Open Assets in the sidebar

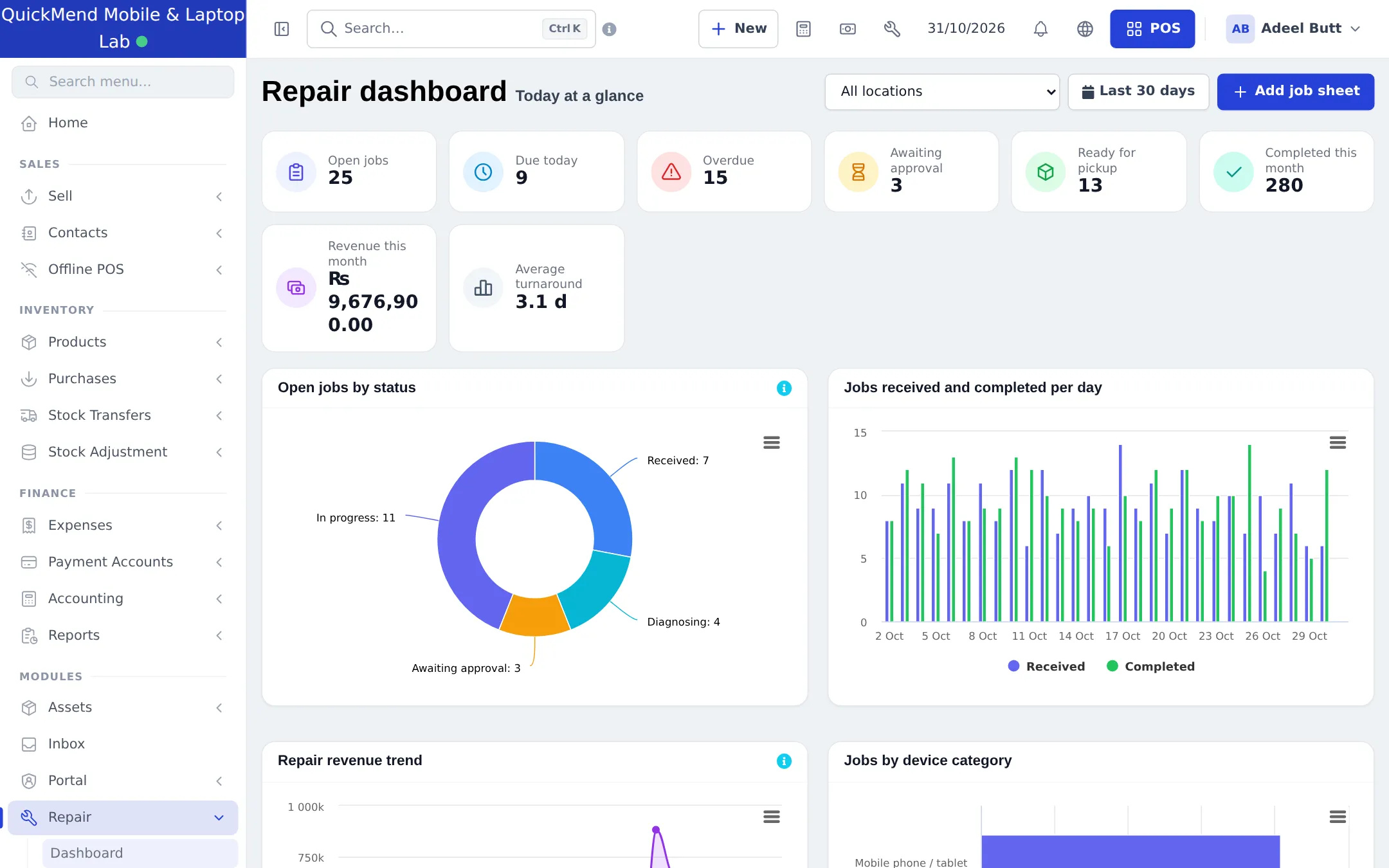tap(122, 707)
